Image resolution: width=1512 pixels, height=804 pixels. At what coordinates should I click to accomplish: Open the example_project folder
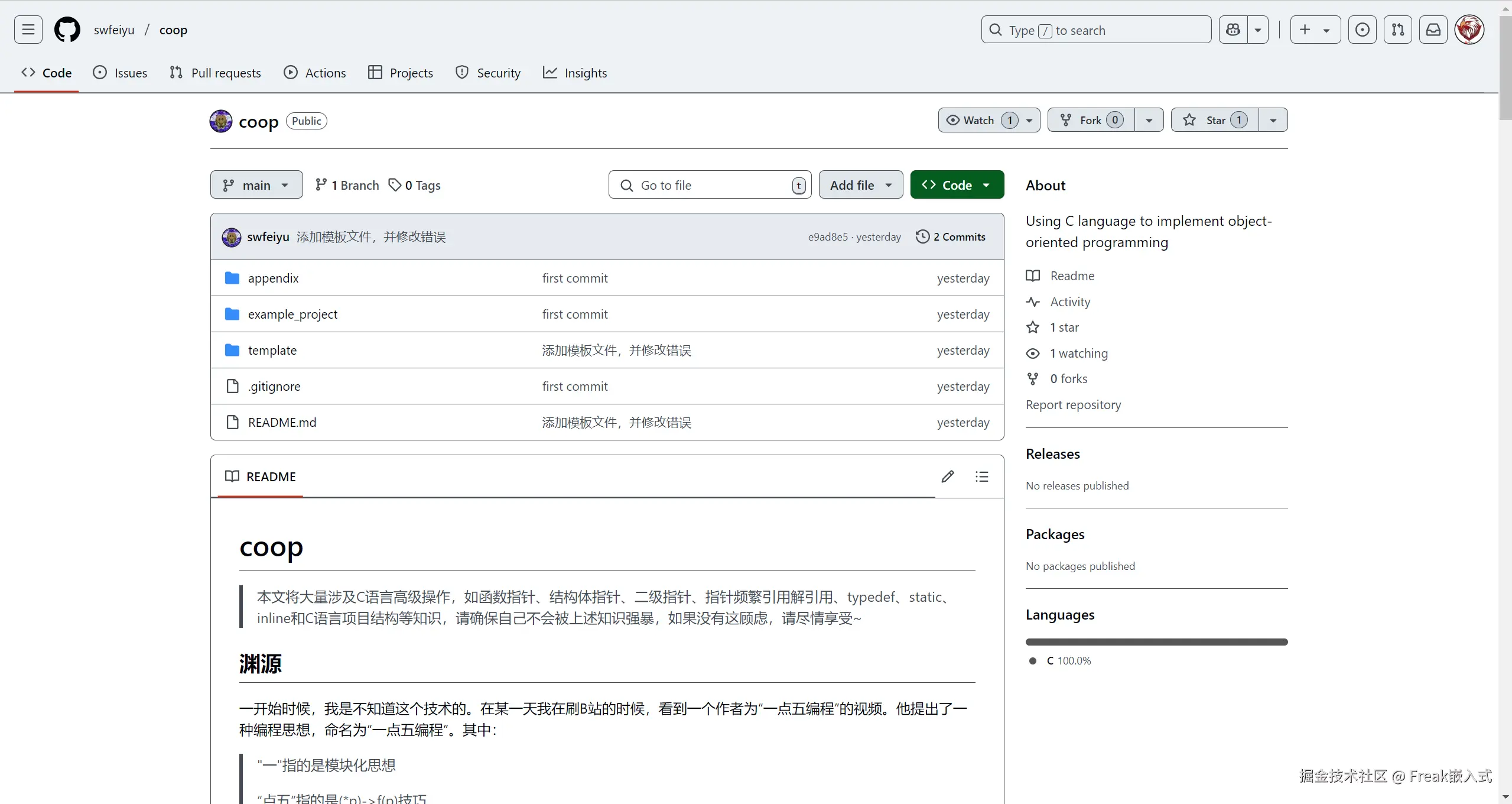point(292,314)
